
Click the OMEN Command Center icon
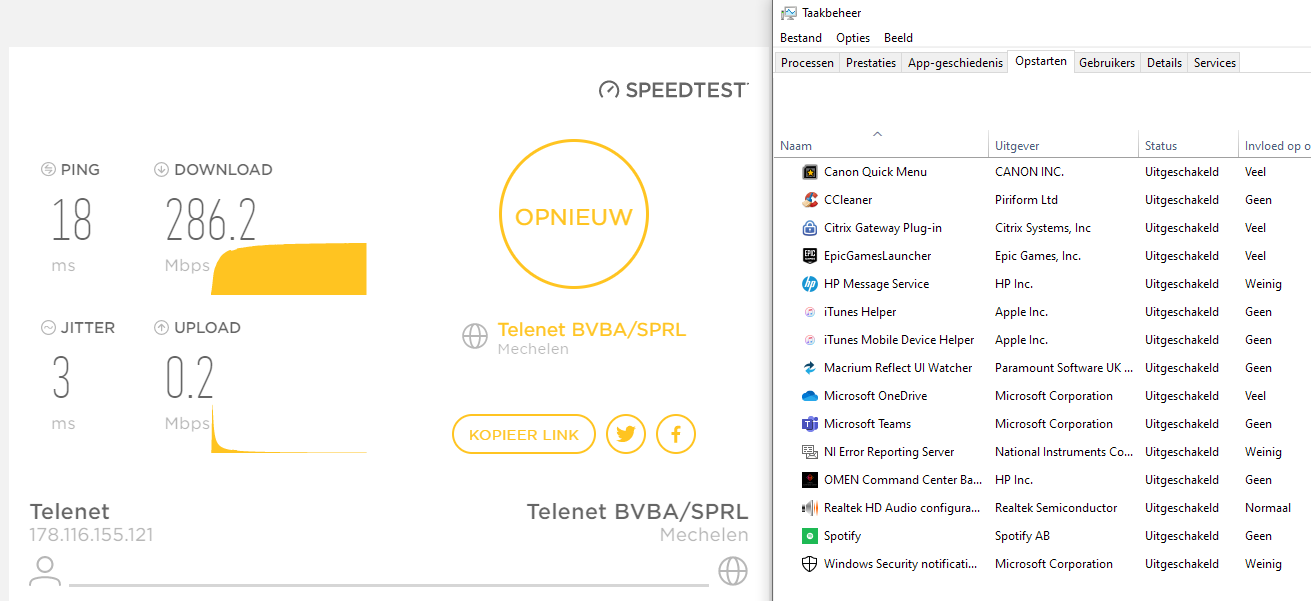click(810, 480)
